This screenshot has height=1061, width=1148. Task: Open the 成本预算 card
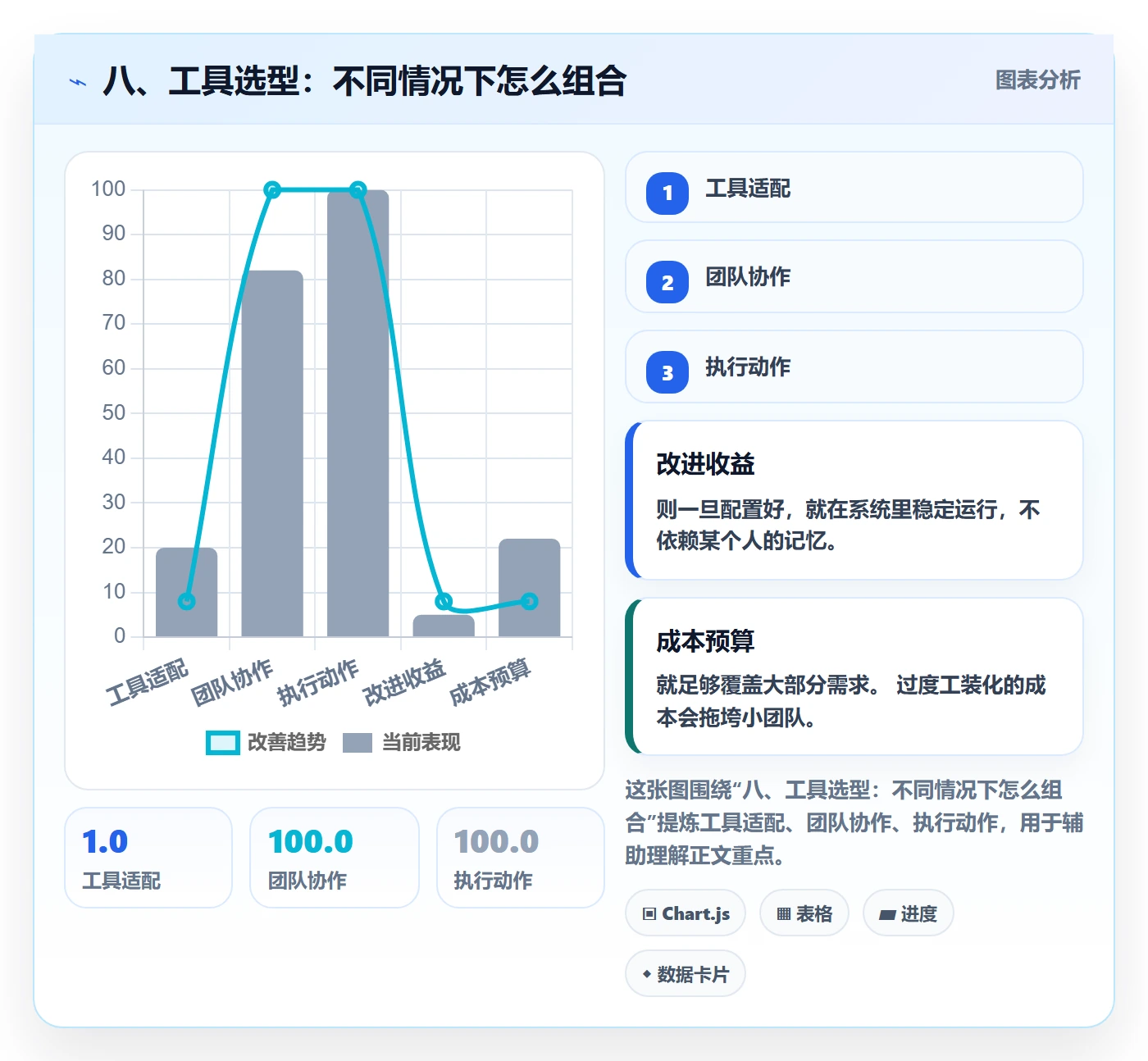click(x=854, y=676)
